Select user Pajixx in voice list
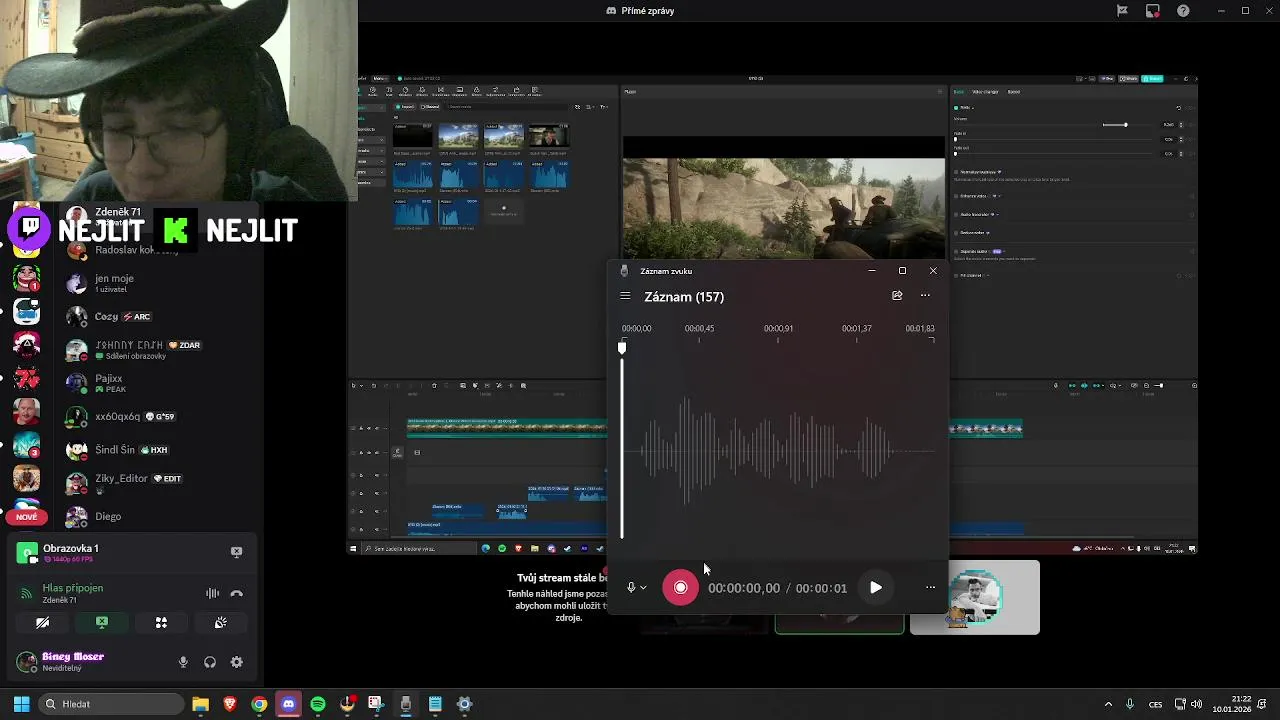Viewport: 1280px width, 720px height. tap(109, 383)
